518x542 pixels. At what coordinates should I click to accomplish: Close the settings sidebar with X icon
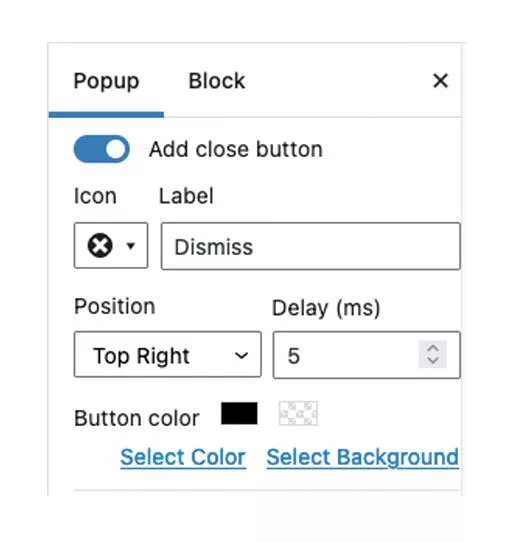[x=440, y=81]
